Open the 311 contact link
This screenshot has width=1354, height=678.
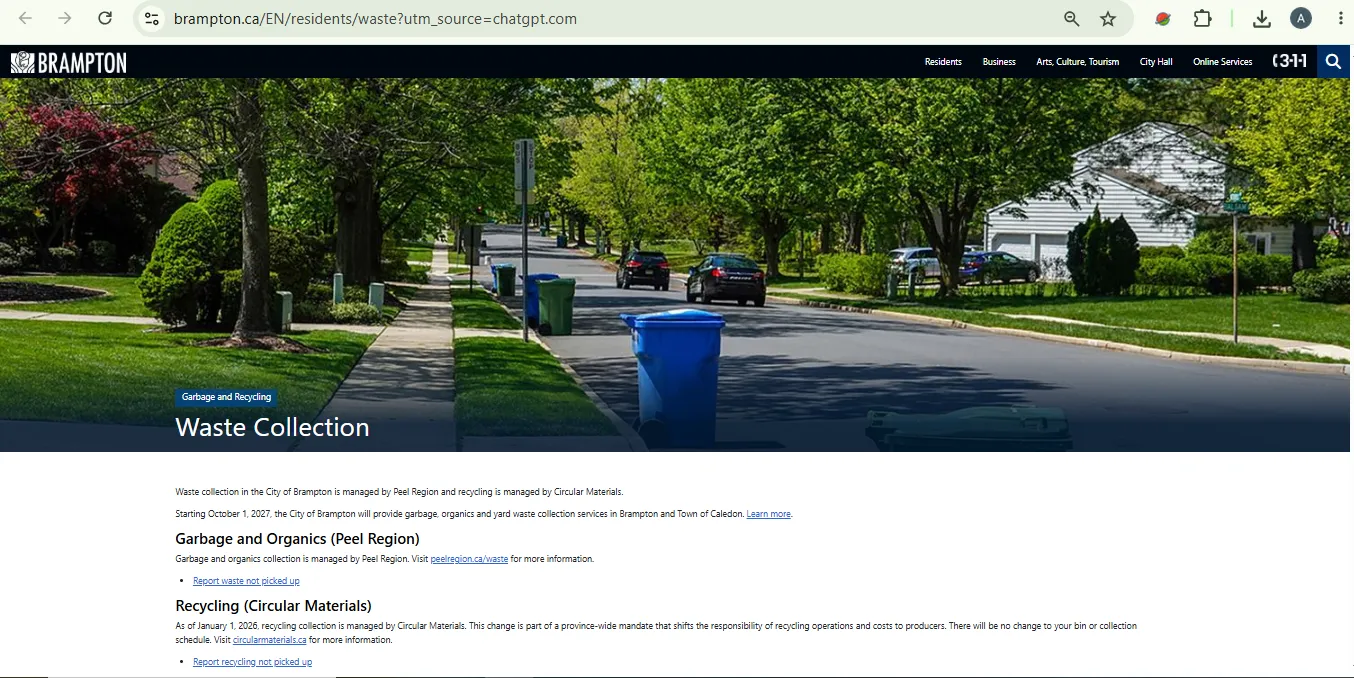click(1290, 61)
